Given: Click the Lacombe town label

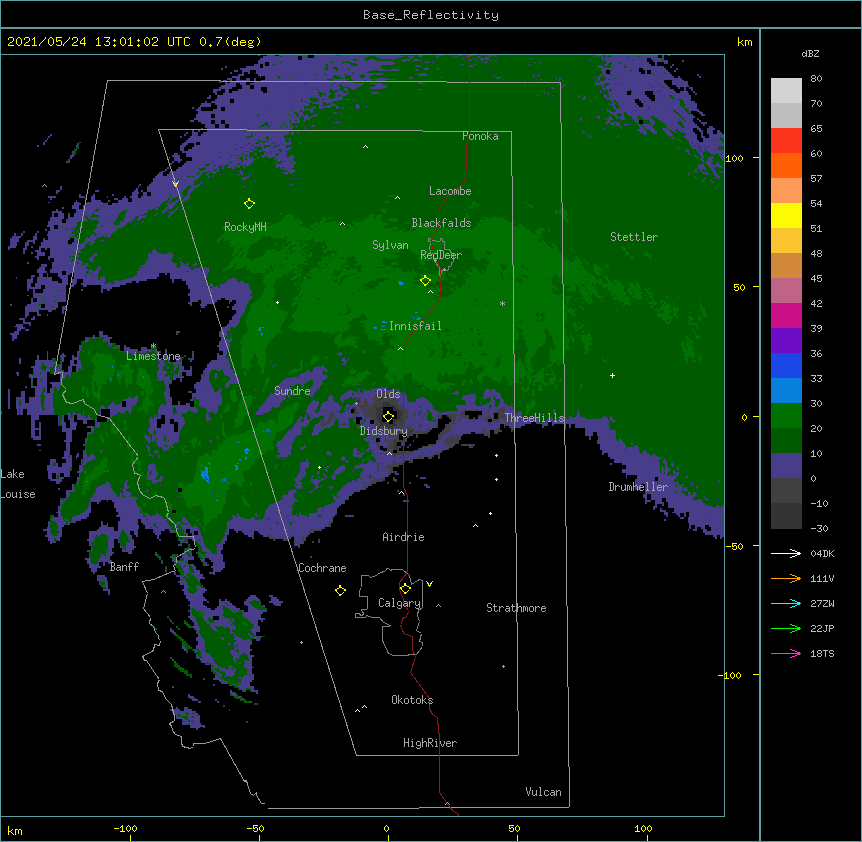Looking at the screenshot, I should (x=450, y=191).
